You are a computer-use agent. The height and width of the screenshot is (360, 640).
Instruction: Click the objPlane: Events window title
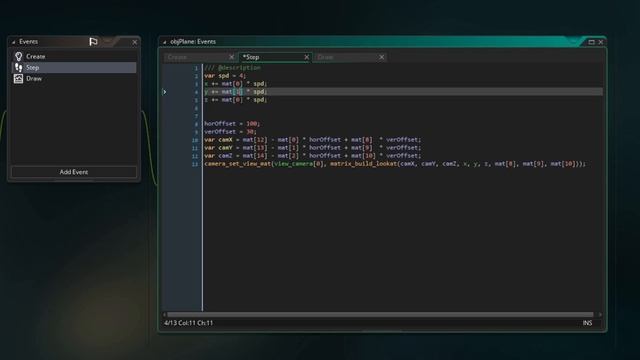pos(193,42)
